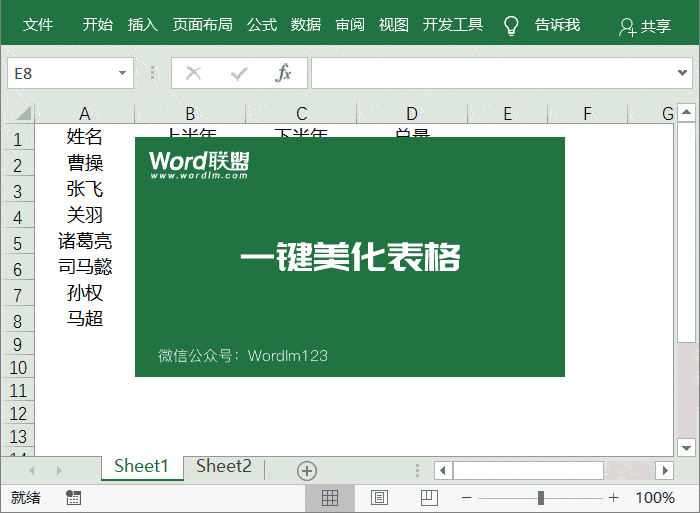Select column A header
Image resolution: width=700 pixels, height=513 pixels.
click(85, 114)
